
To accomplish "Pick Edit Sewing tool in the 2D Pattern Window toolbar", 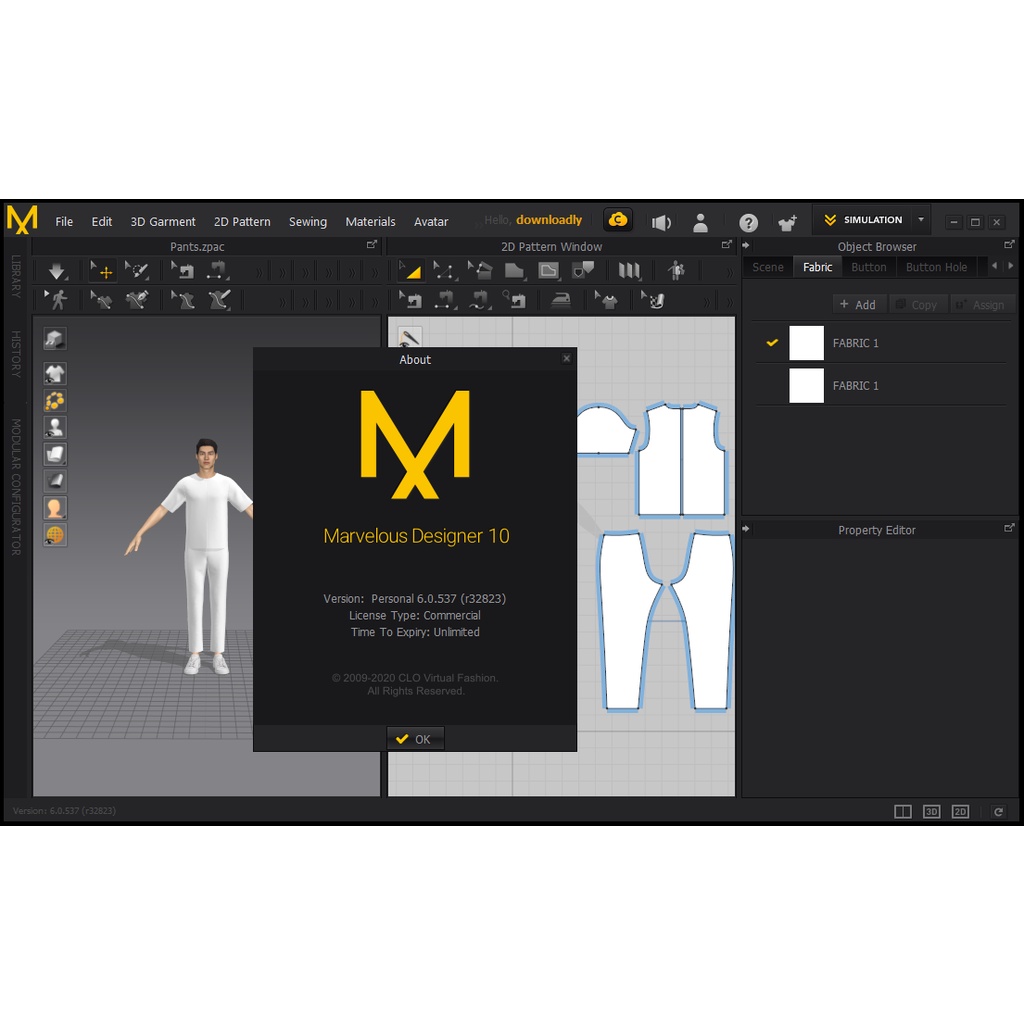I will [411, 300].
